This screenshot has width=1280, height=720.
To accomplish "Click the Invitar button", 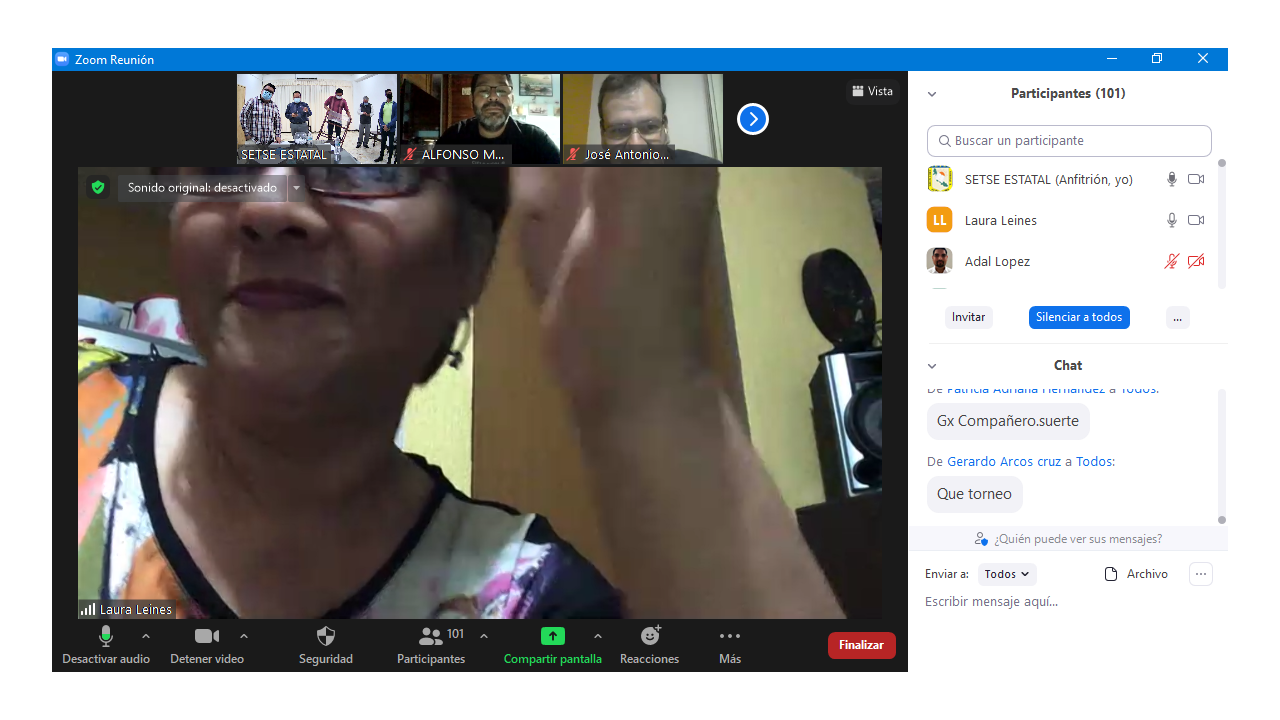I will click(x=968, y=317).
